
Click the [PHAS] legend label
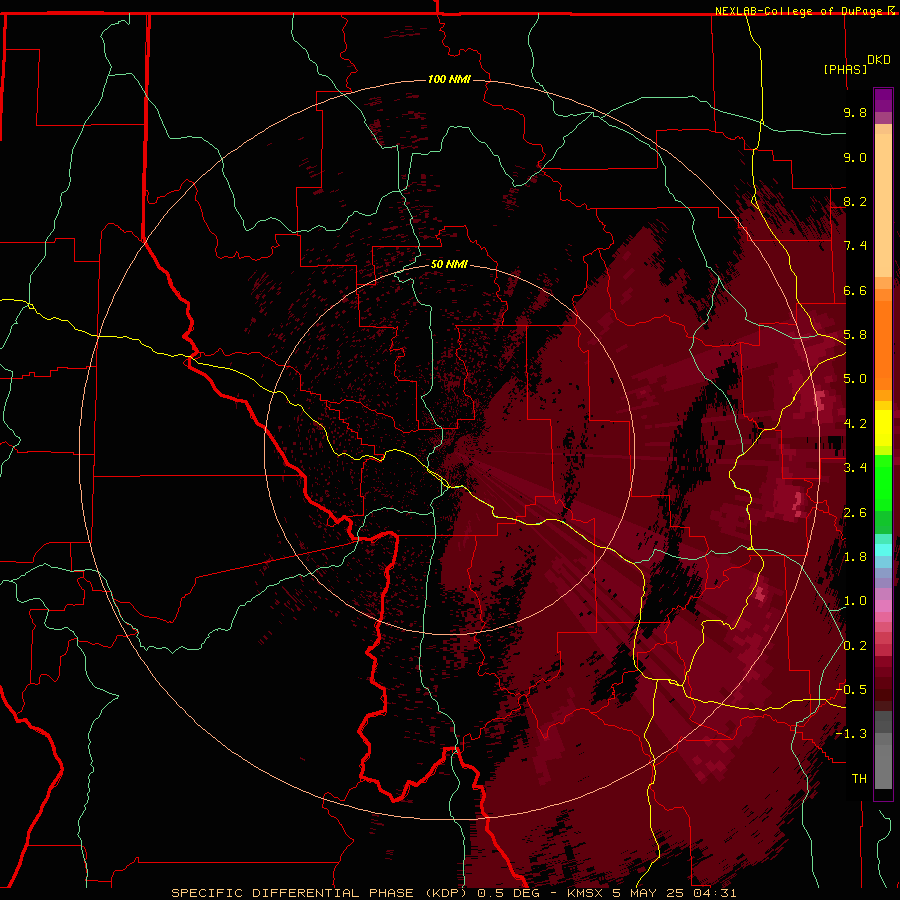point(845,69)
